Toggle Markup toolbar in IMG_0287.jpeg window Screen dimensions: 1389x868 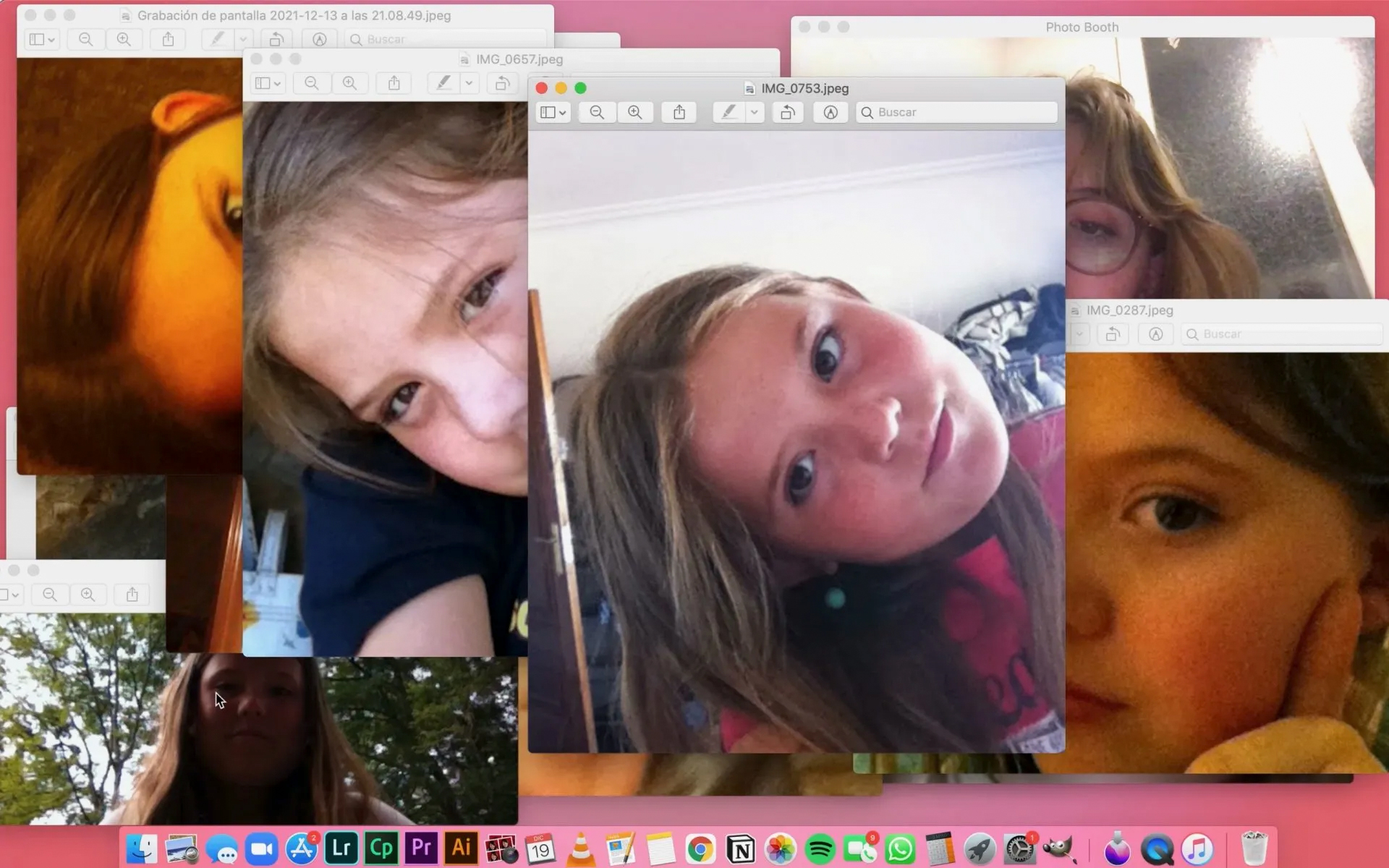coord(1155,334)
